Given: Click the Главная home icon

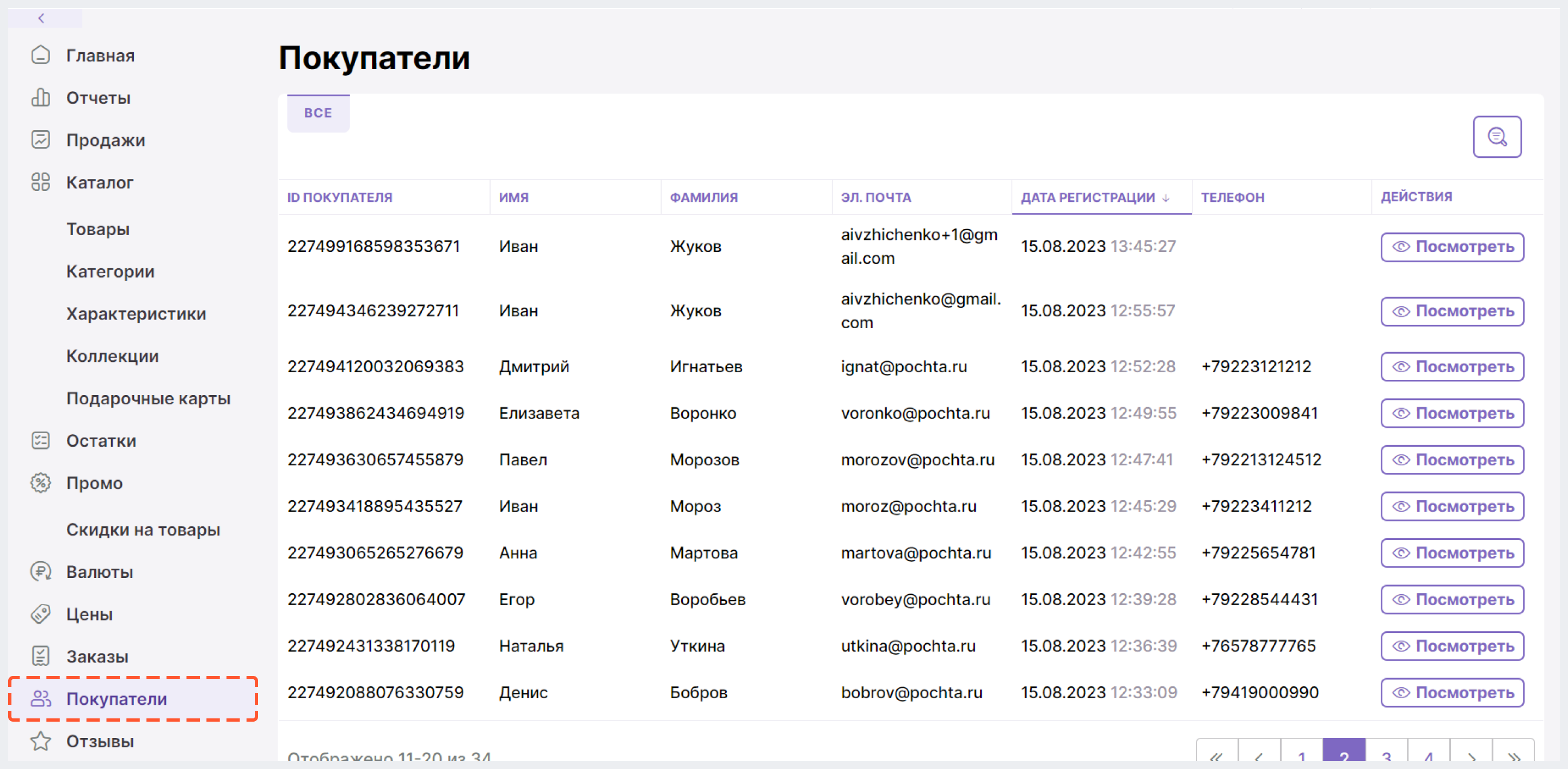Looking at the screenshot, I should tap(41, 56).
